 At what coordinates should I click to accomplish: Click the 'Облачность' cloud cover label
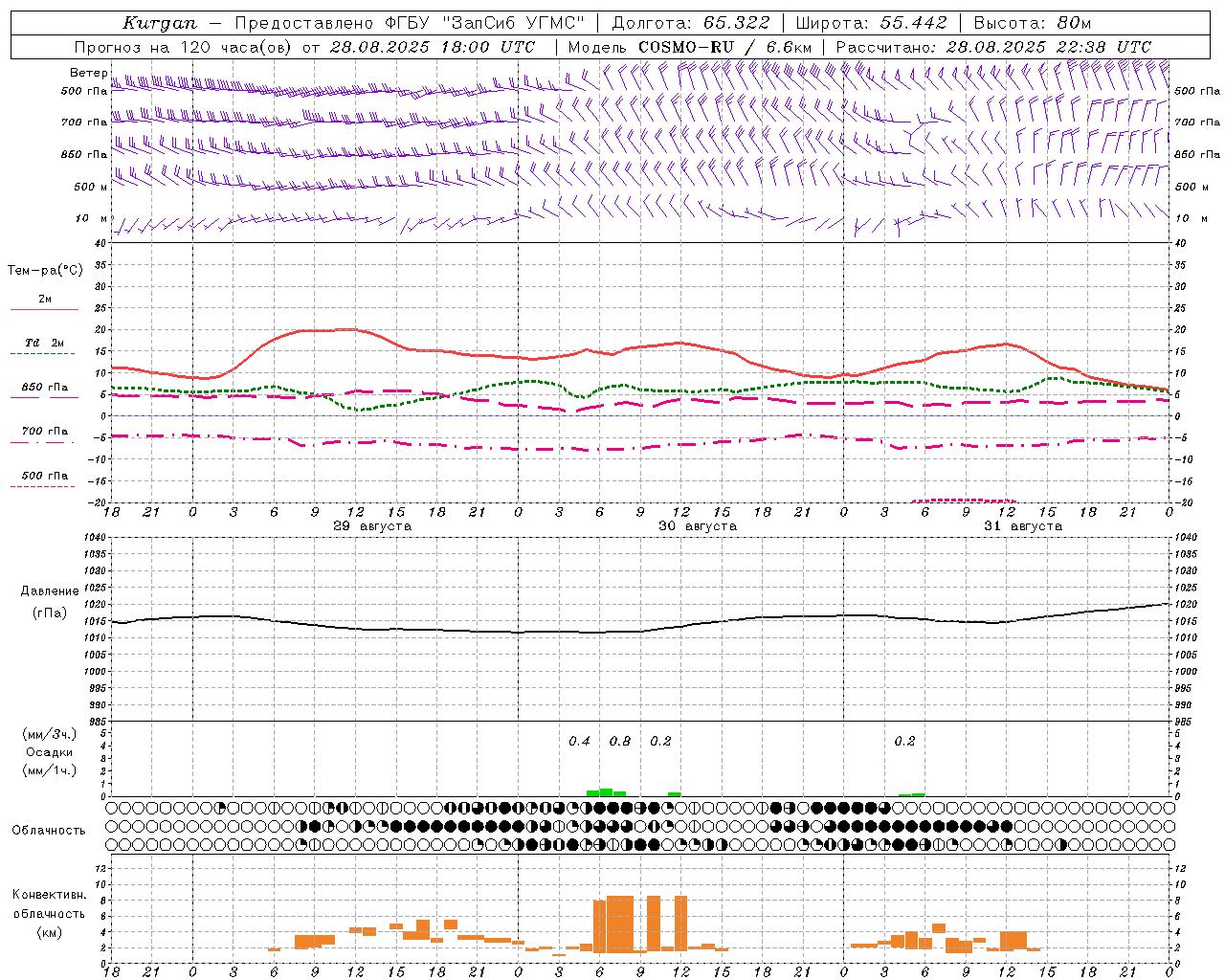(x=49, y=830)
